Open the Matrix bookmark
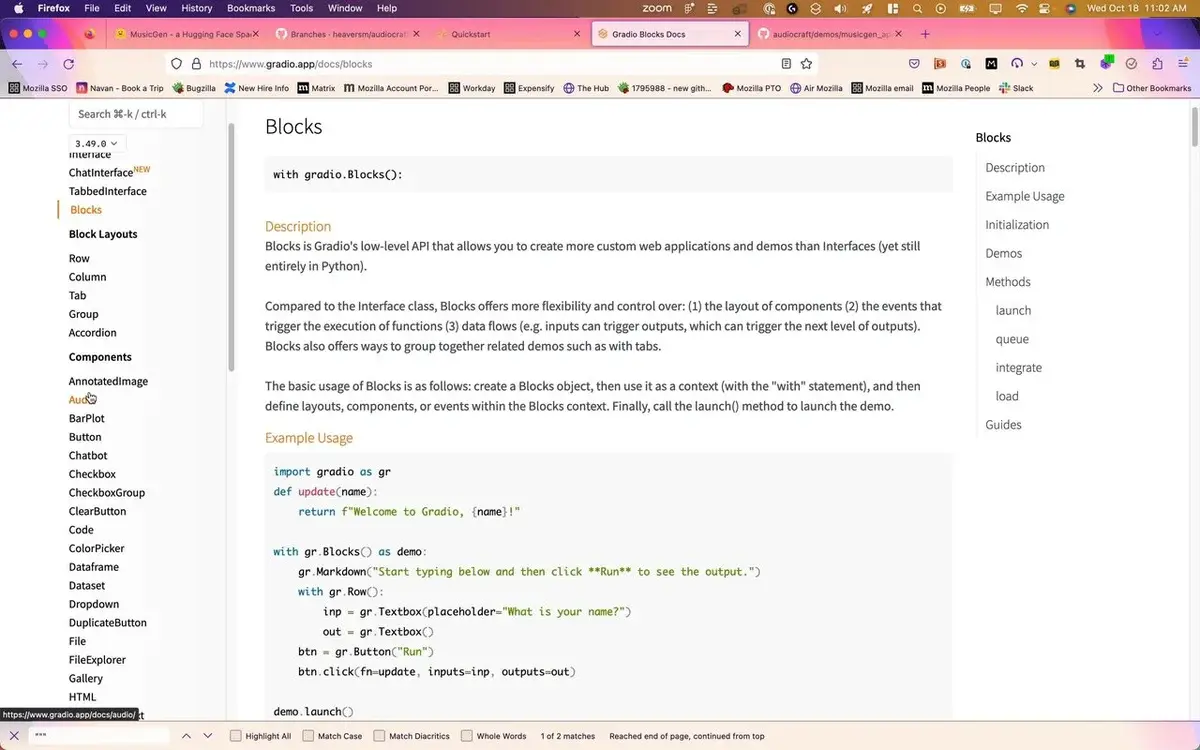The height and width of the screenshot is (750, 1200). click(316, 88)
